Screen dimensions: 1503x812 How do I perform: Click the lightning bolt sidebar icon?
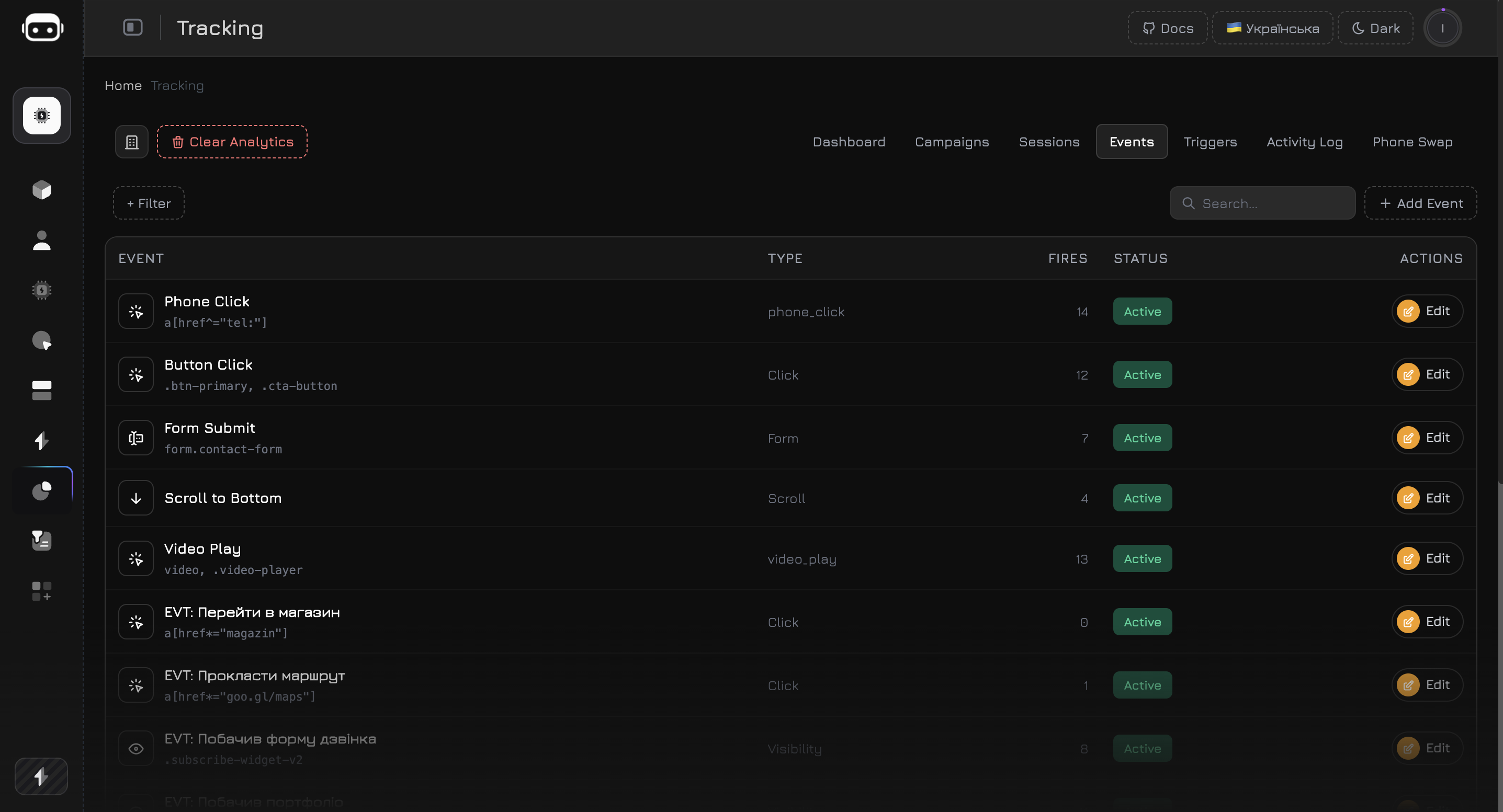[x=42, y=440]
